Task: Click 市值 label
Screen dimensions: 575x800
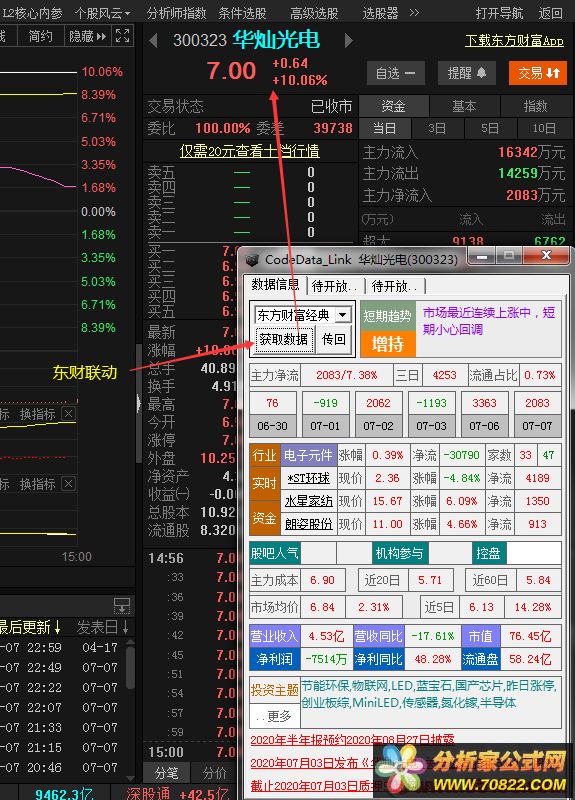Action: [481, 636]
